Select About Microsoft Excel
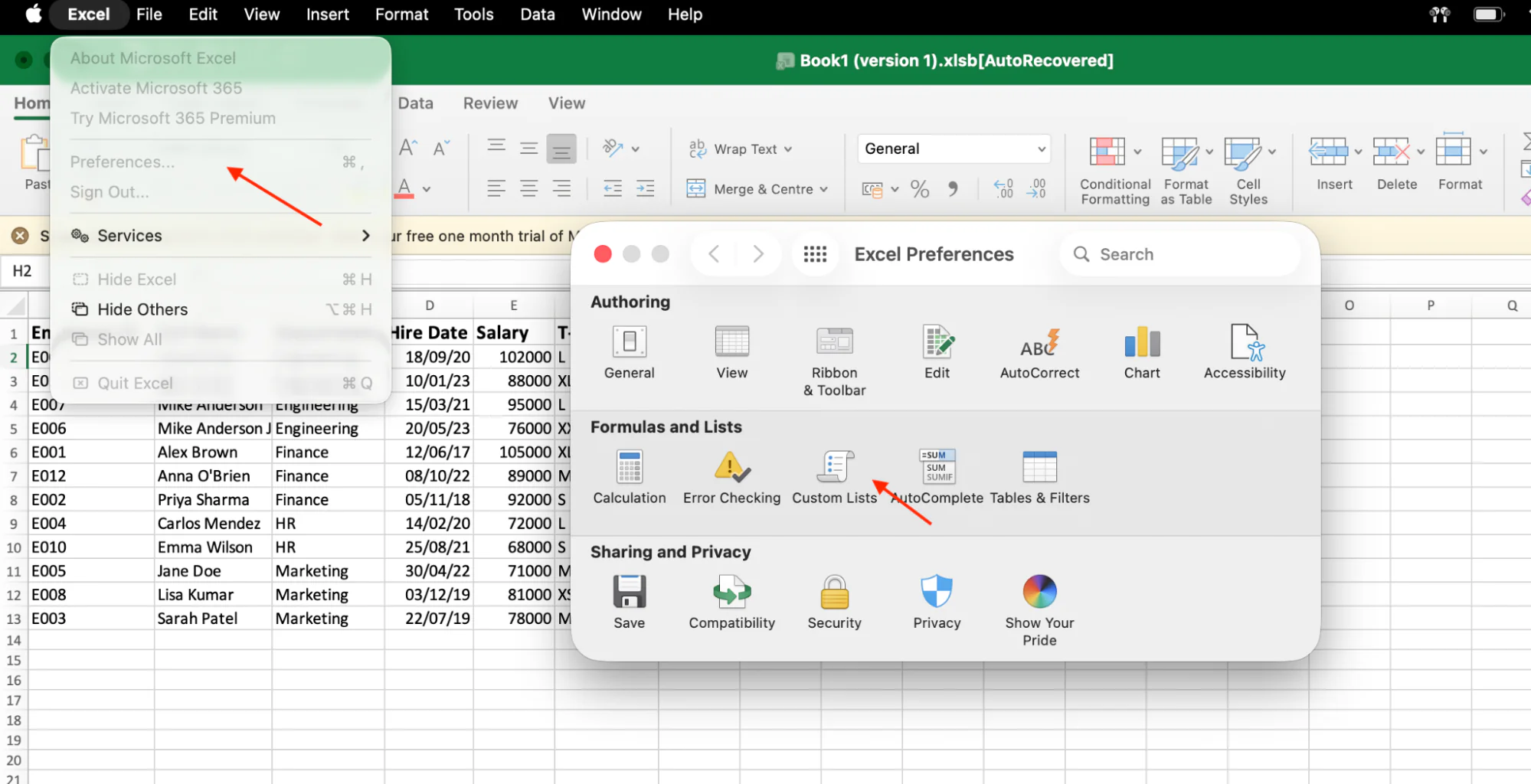1531x784 pixels. pos(221,58)
